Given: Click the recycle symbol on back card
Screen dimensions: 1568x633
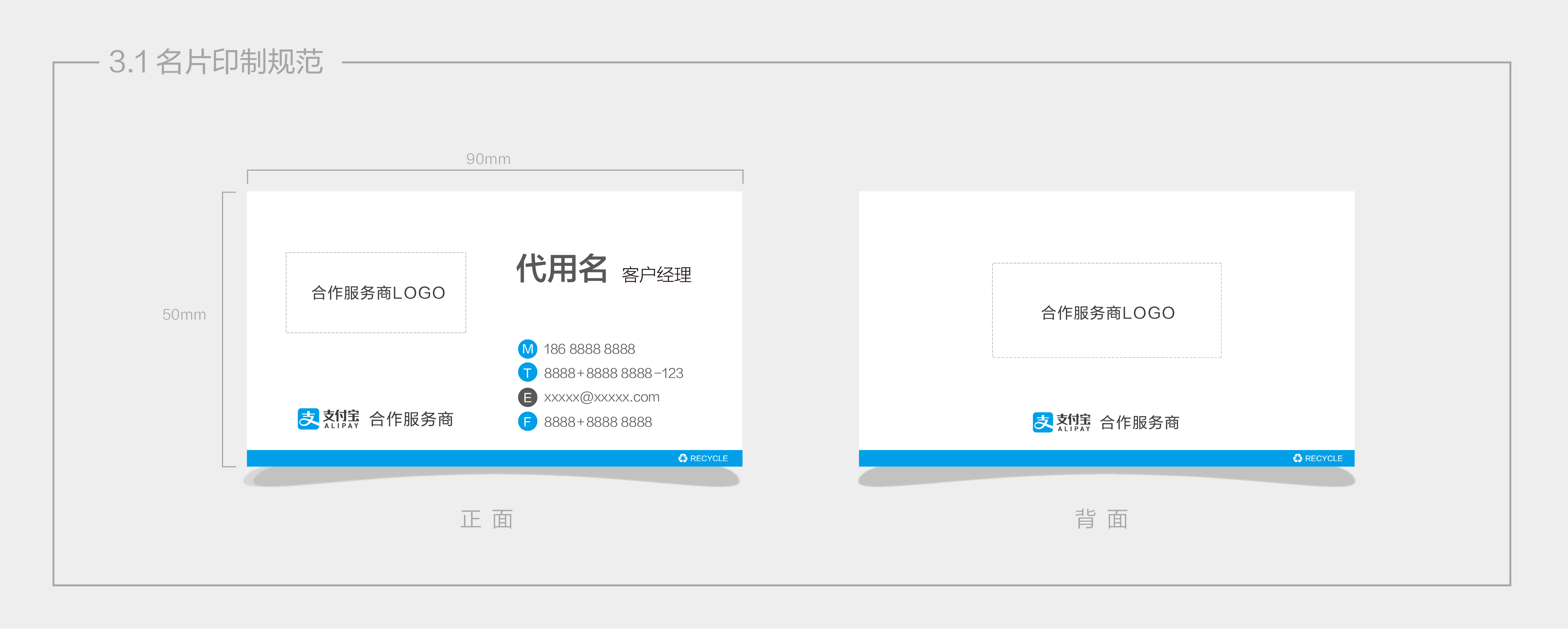Looking at the screenshot, I should (x=1298, y=458).
